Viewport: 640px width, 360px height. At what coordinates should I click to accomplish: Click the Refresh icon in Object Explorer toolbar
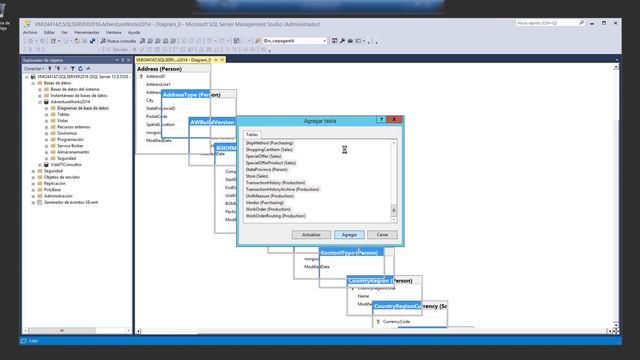pyautogui.click(x=80, y=69)
